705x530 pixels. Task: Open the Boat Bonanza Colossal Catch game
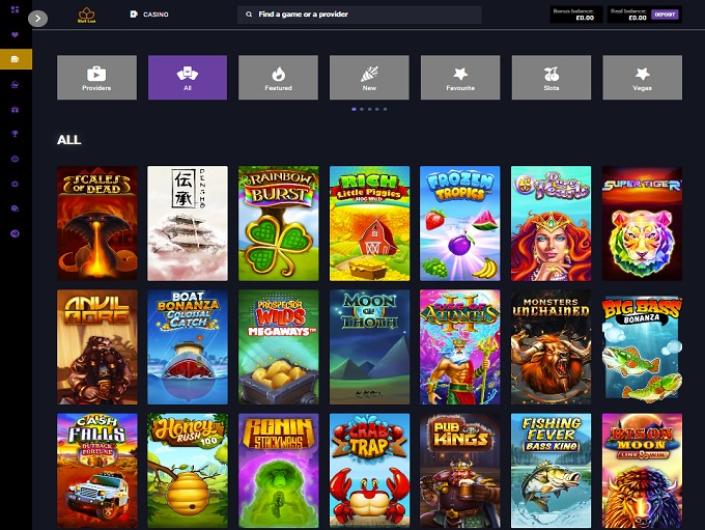click(187, 347)
